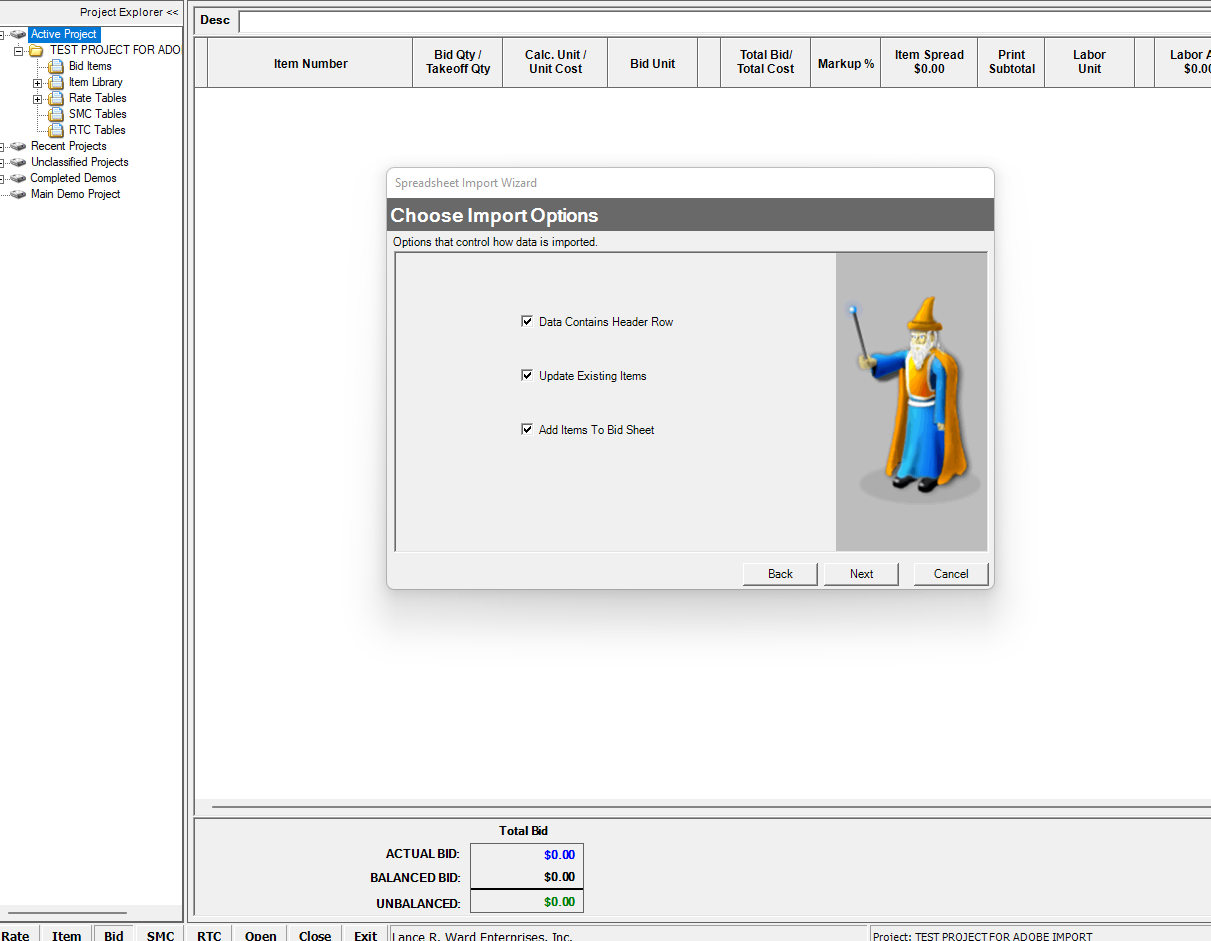The width and height of the screenshot is (1211, 941).
Task: Click the RTC Tables icon
Action: (56, 130)
